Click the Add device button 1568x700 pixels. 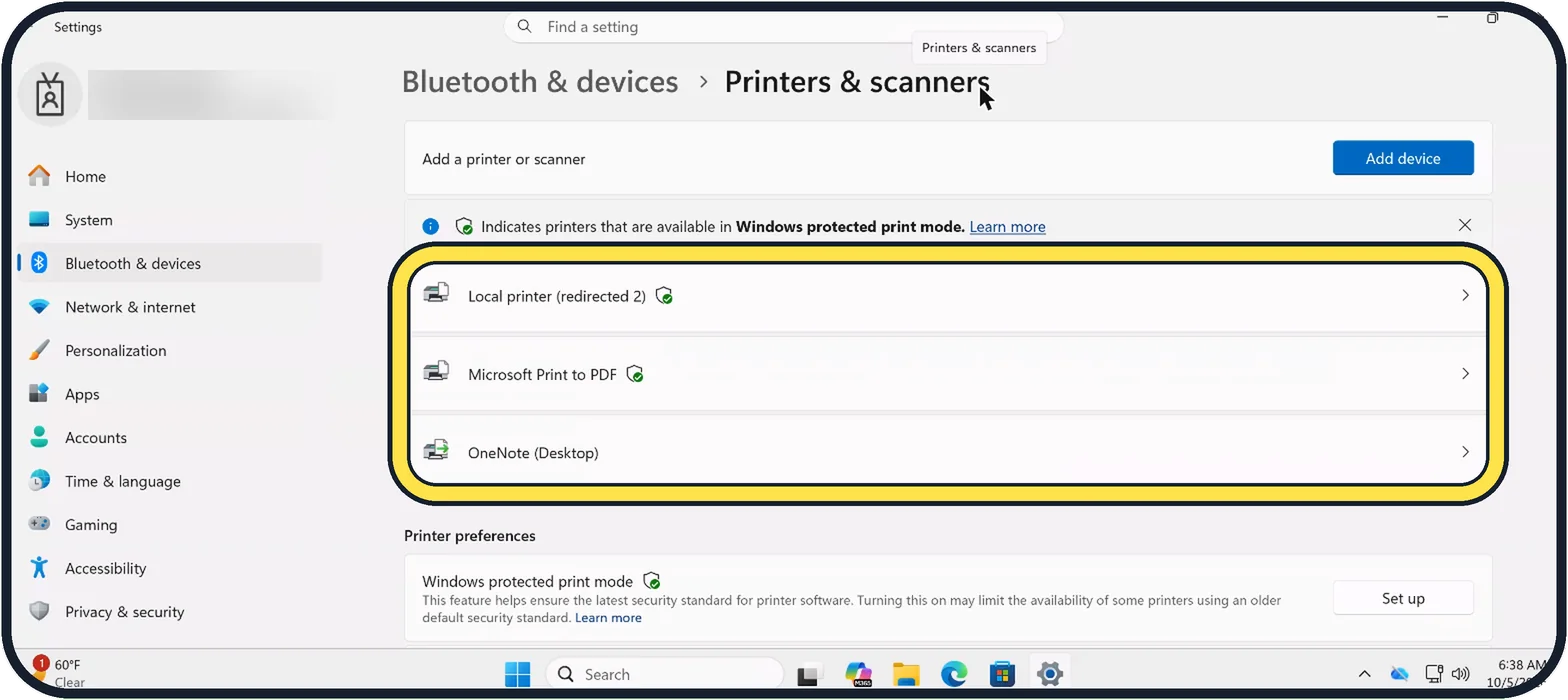pos(1403,158)
